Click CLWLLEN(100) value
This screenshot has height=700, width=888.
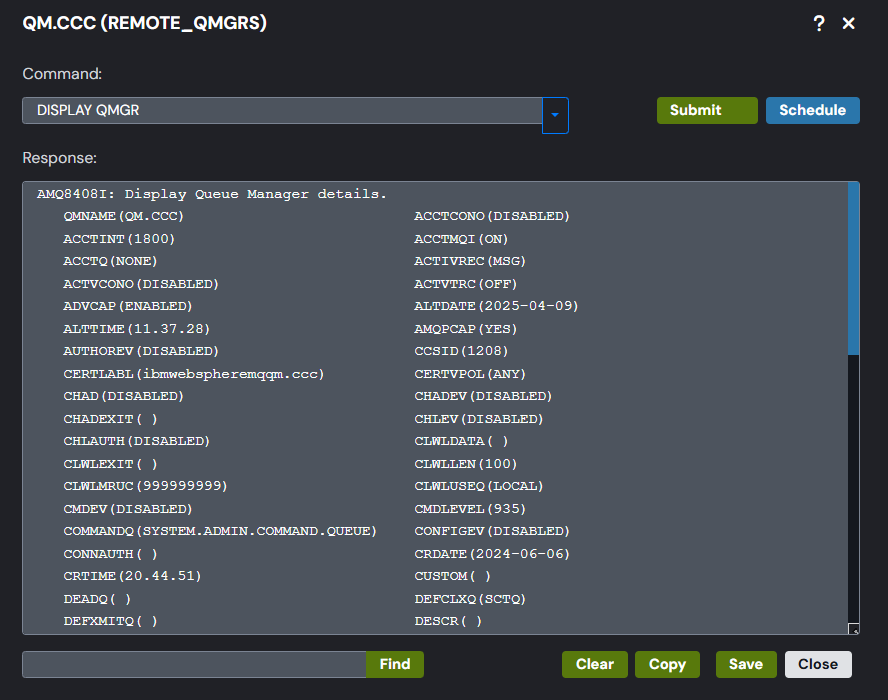pos(466,464)
